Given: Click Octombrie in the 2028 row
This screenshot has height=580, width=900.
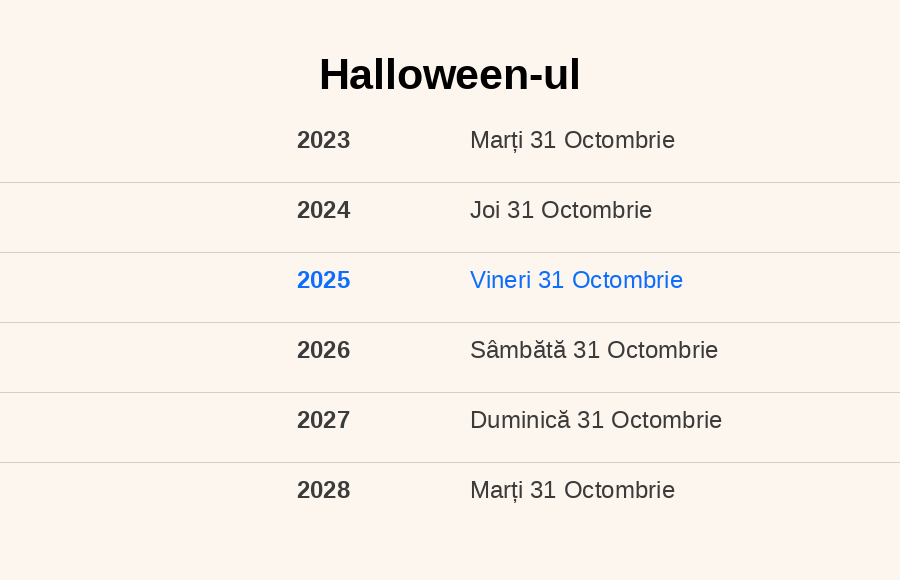Looking at the screenshot, I should click(619, 490).
